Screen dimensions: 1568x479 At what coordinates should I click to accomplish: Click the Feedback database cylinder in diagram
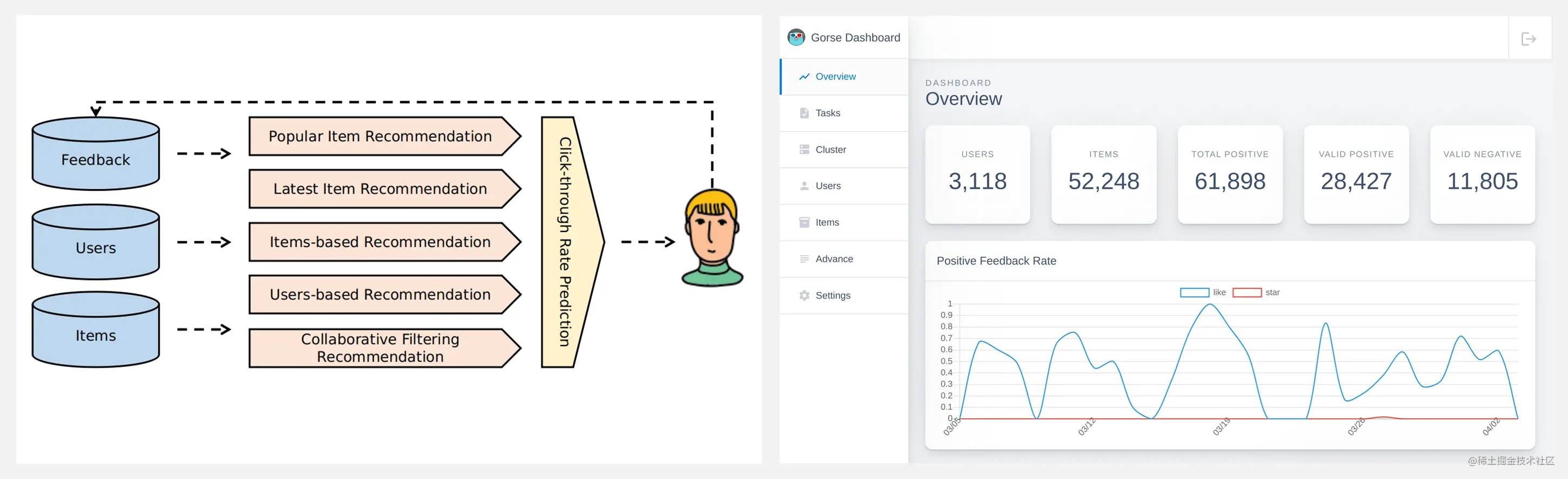coord(96,154)
